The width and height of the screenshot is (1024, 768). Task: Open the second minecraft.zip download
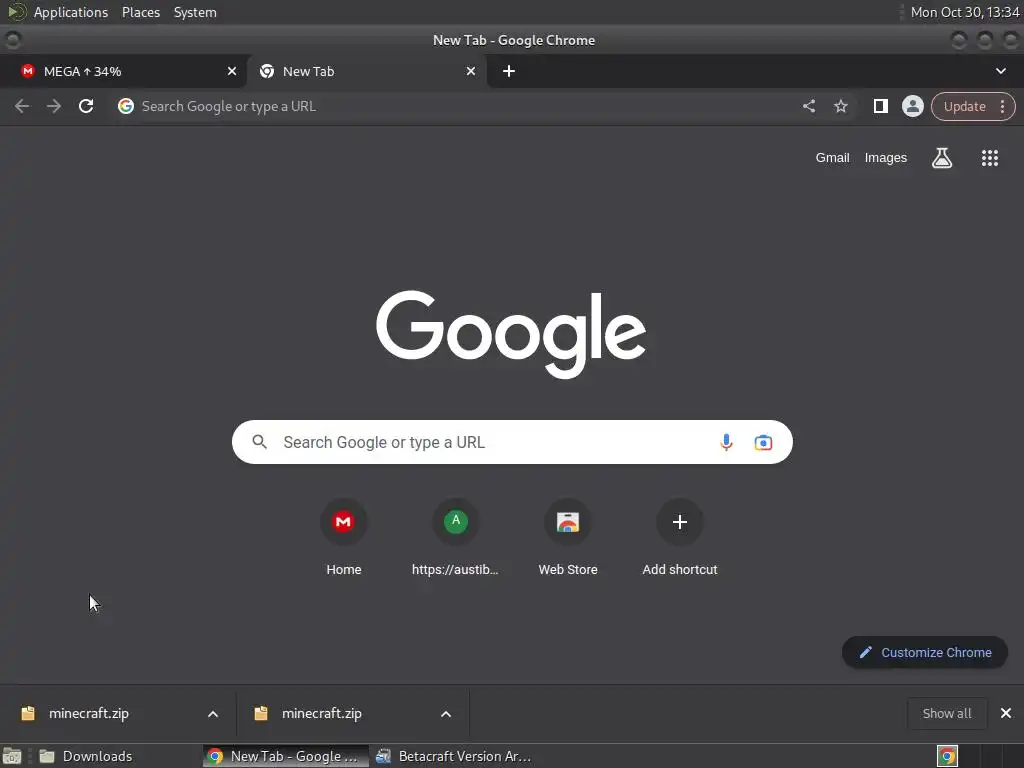[321, 714]
